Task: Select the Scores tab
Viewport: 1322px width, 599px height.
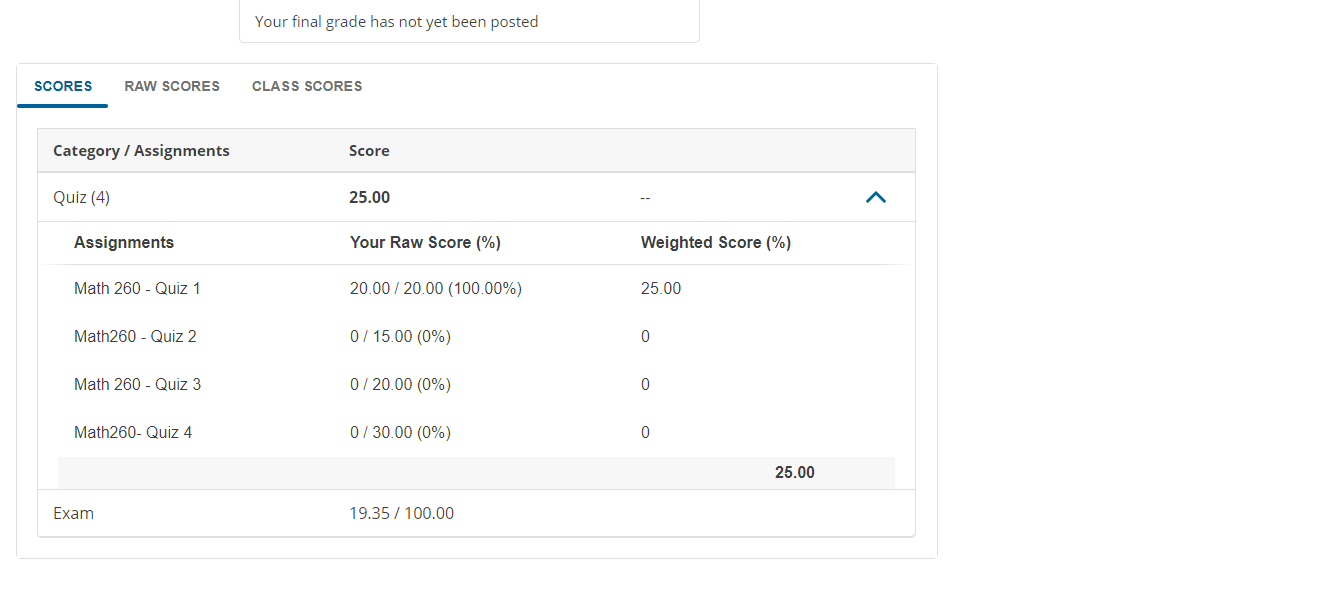Action: 63,86
